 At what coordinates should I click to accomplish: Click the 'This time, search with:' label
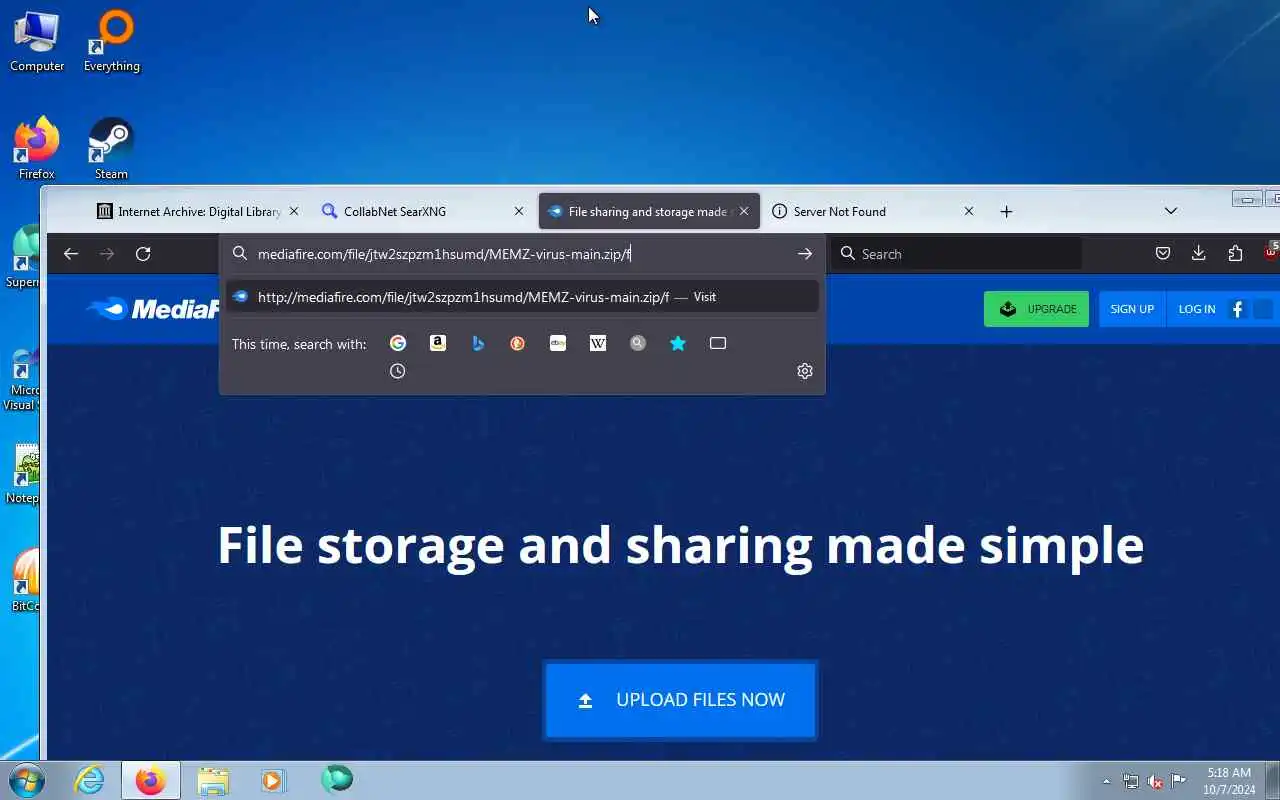point(299,344)
